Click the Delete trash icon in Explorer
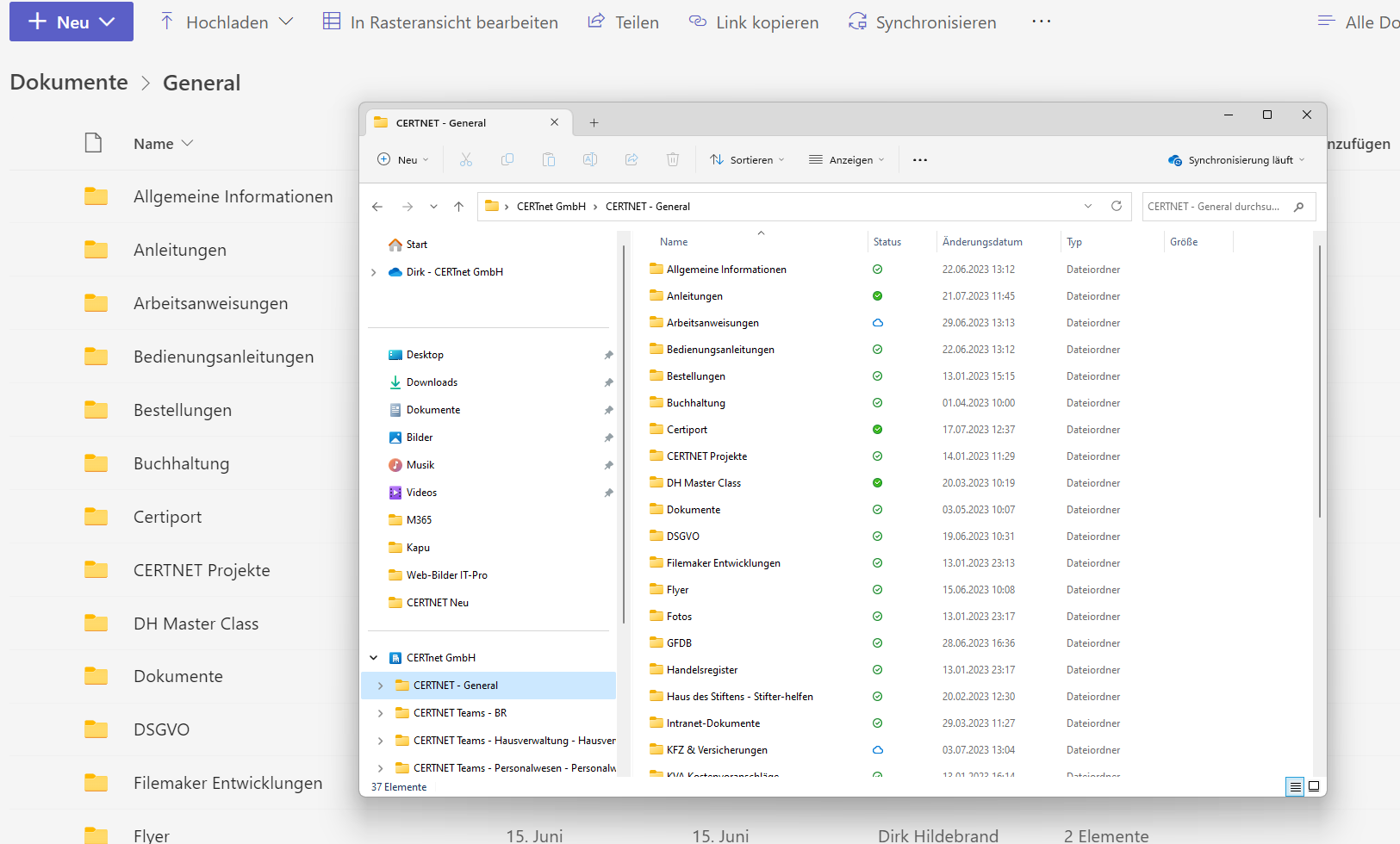Image resolution: width=1400 pixels, height=844 pixels. 673,159
